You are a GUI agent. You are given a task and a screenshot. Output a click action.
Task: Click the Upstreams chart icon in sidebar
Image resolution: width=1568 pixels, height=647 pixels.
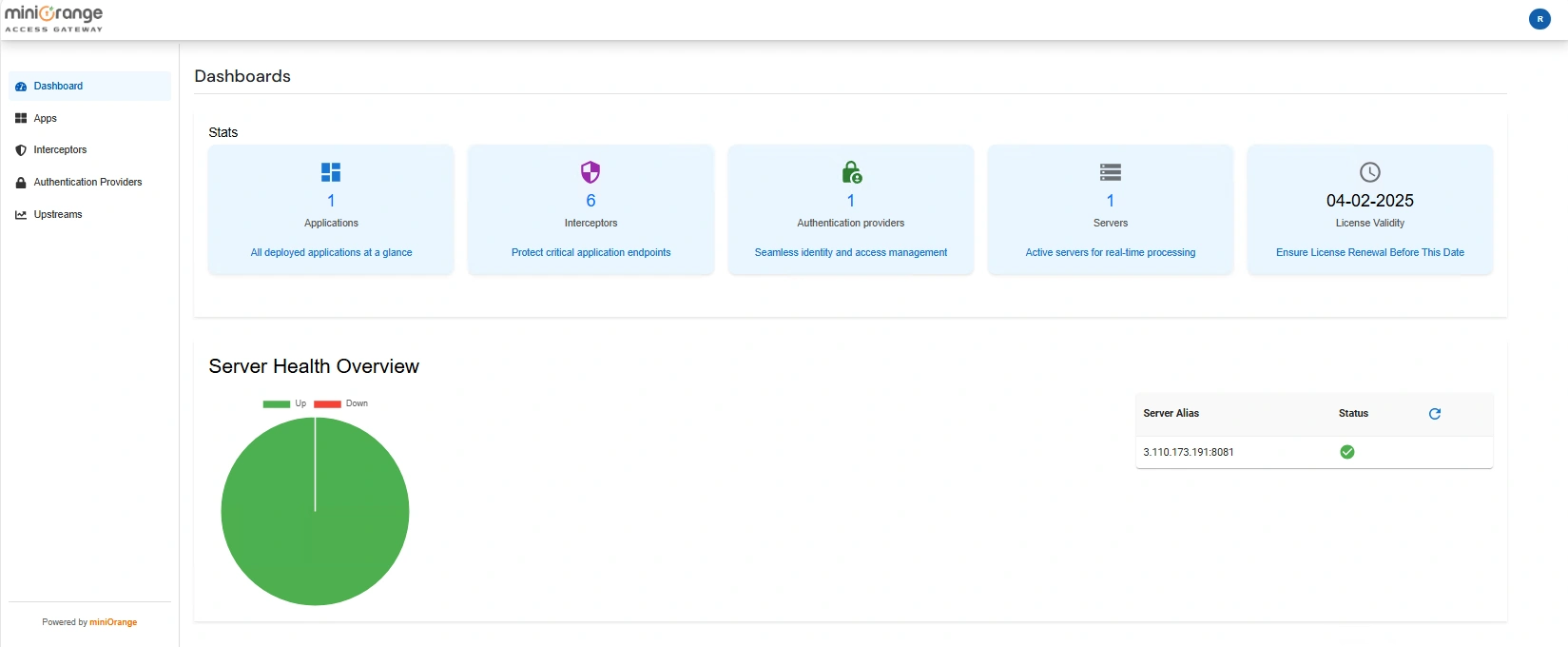21,215
